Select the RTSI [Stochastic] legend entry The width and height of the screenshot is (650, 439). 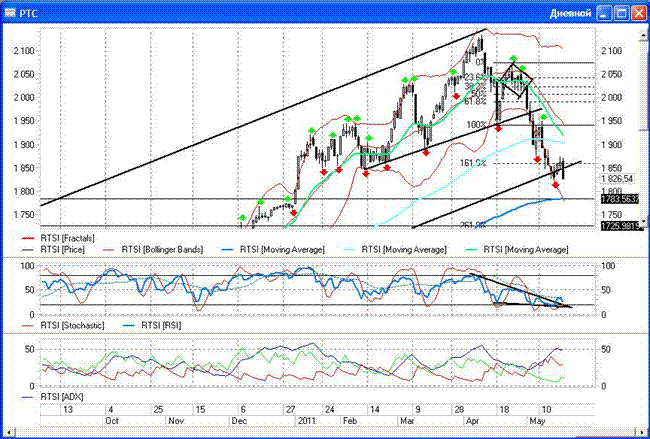72,325
